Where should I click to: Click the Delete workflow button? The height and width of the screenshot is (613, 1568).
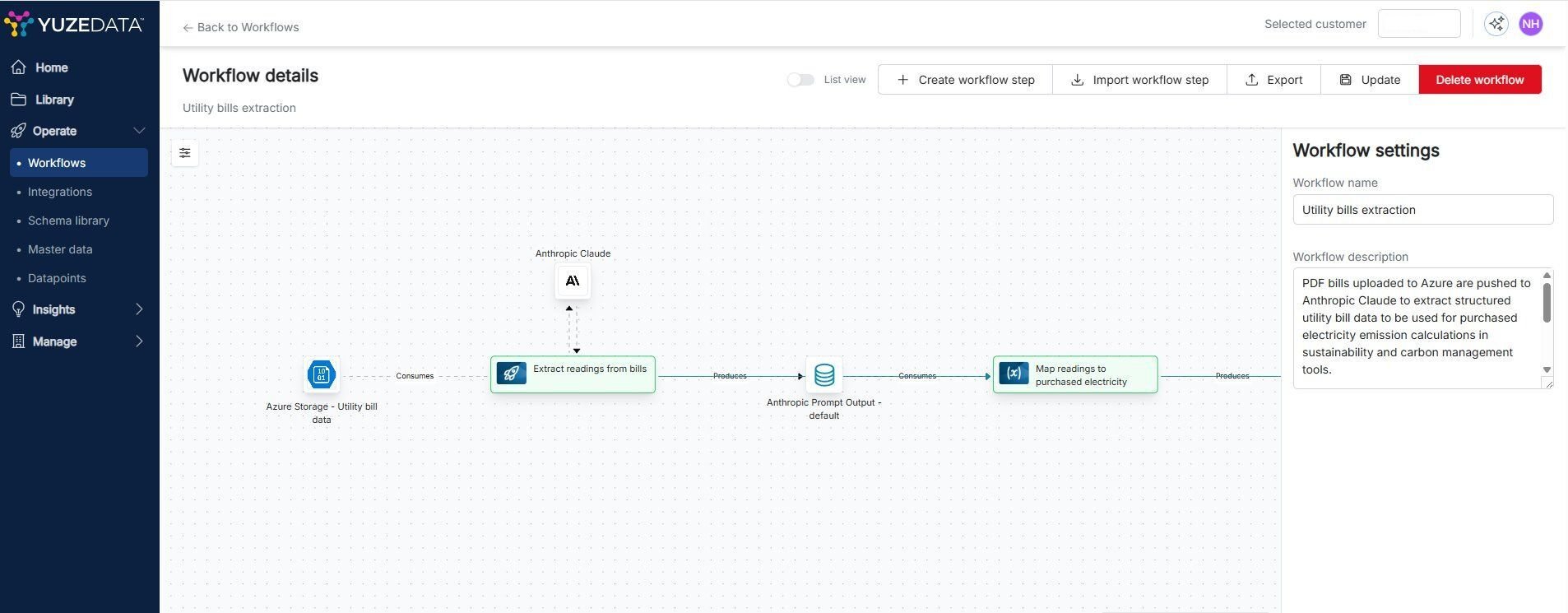point(1479,80)
